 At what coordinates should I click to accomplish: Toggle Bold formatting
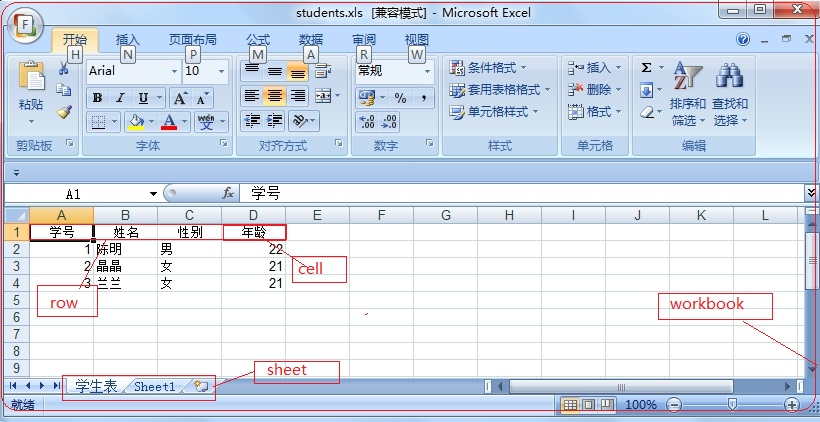point(97,98)
